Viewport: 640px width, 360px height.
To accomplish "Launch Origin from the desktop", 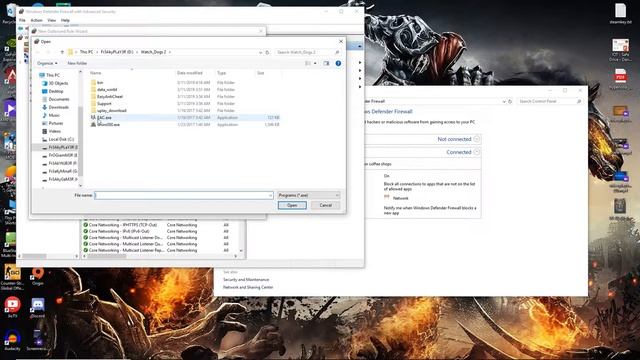I will pyautogui.click(x=38, y=276).
